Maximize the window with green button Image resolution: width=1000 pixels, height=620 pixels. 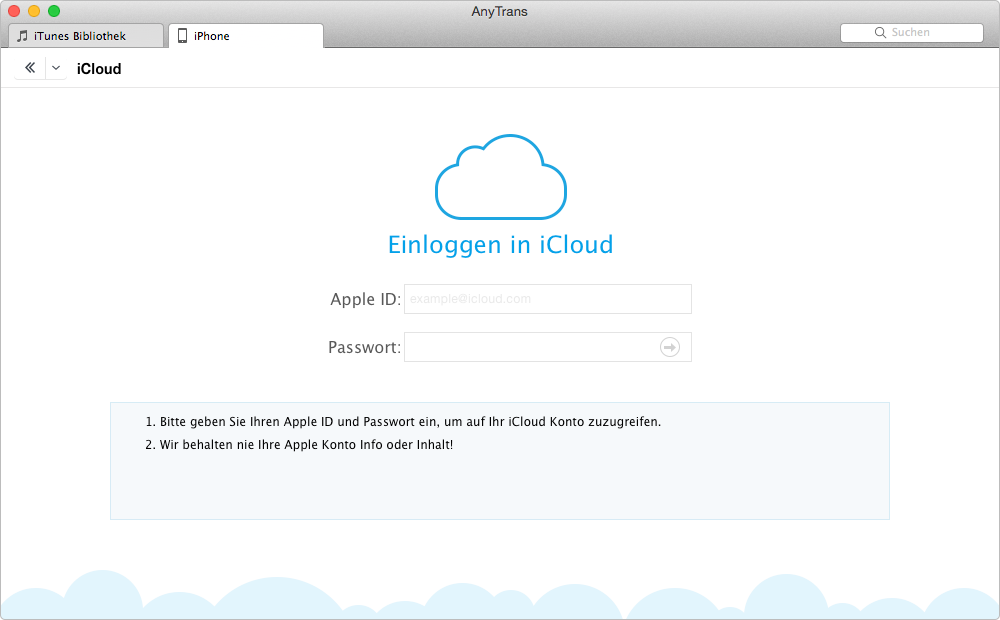click(x=54, y=11)
